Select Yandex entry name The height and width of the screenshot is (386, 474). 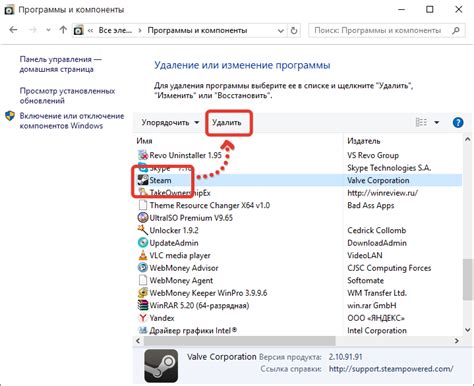(162, 318)
